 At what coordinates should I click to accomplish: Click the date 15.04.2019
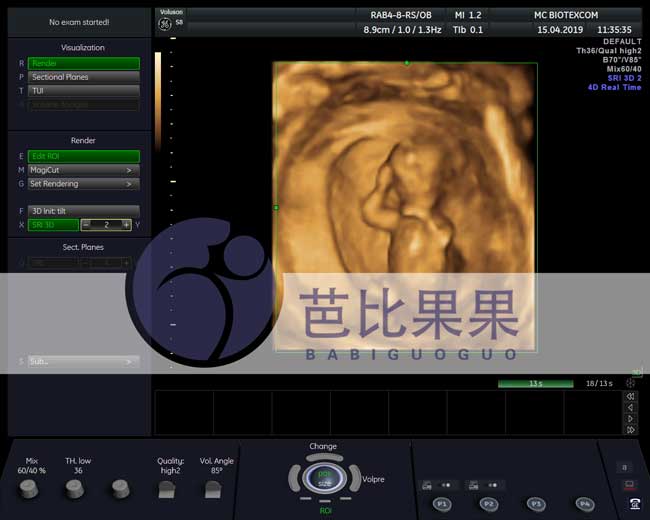(560, 30)
